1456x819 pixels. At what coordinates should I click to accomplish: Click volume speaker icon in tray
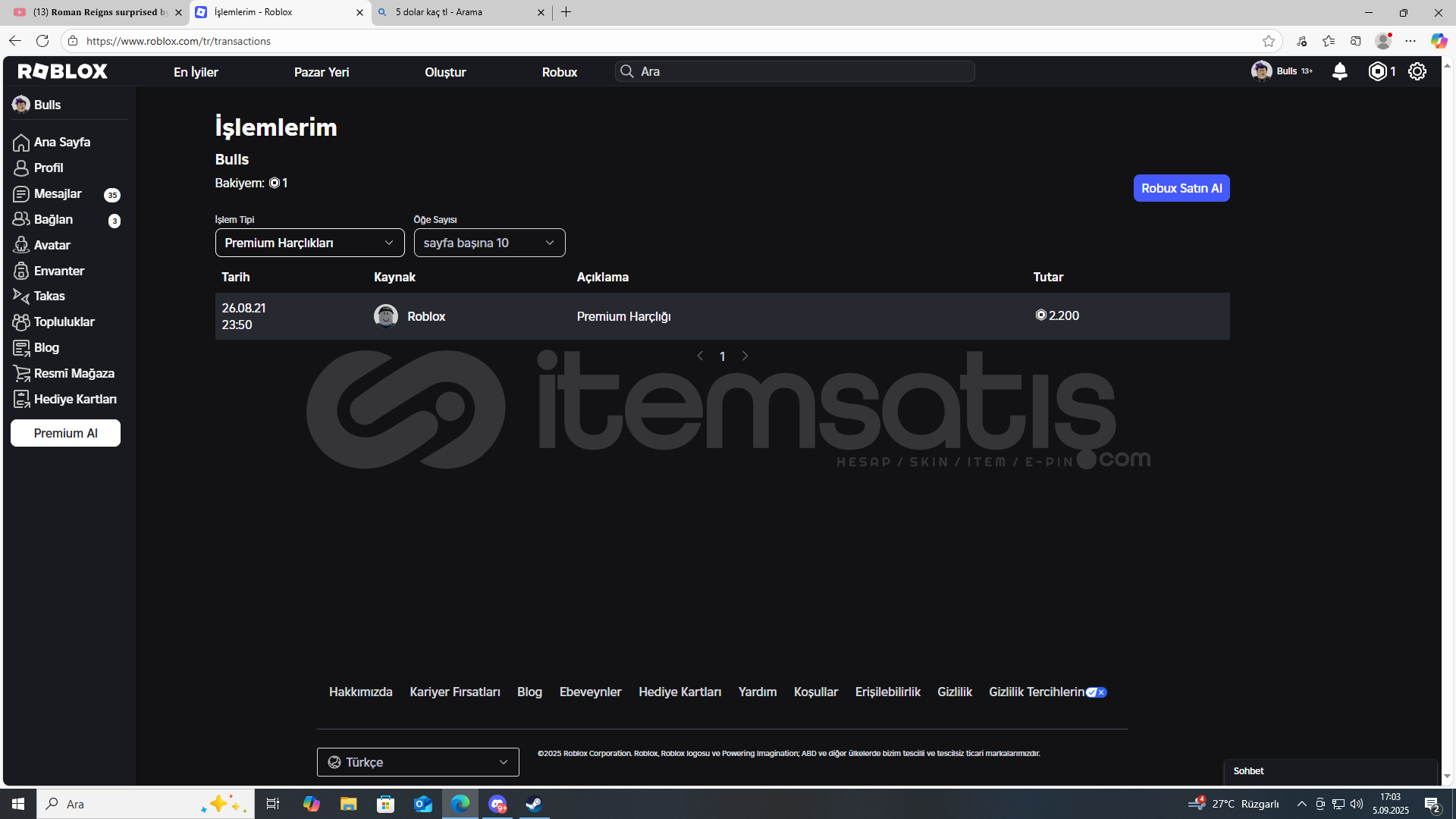tap(1357, 804)
